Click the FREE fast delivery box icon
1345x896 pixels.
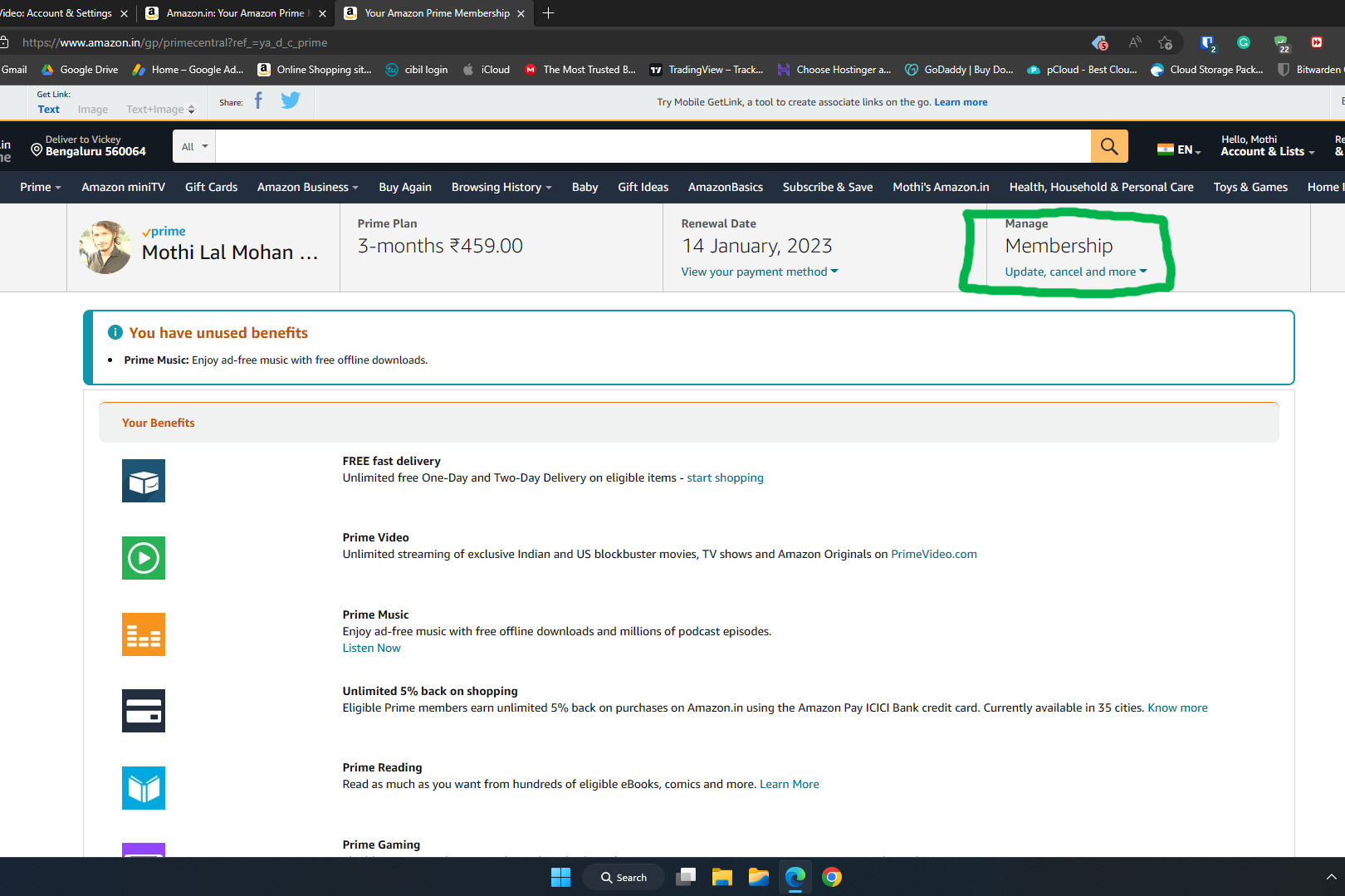[x=144, y=481]
